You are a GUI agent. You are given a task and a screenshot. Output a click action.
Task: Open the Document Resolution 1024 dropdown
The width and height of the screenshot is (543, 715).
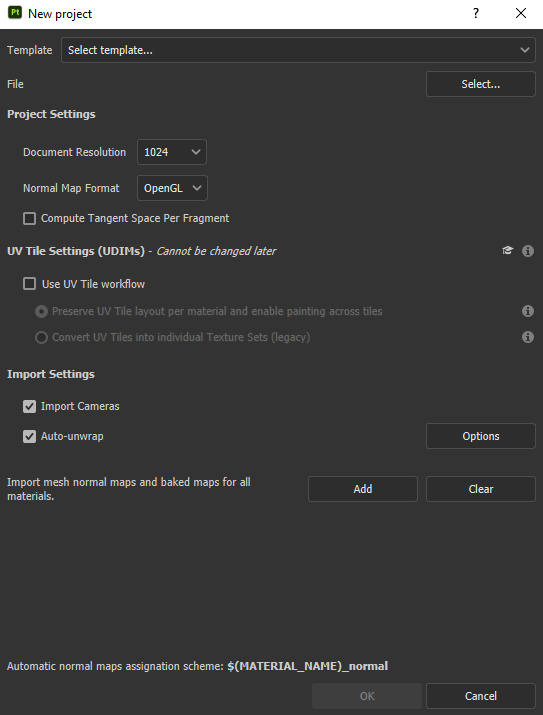[172, 152]
